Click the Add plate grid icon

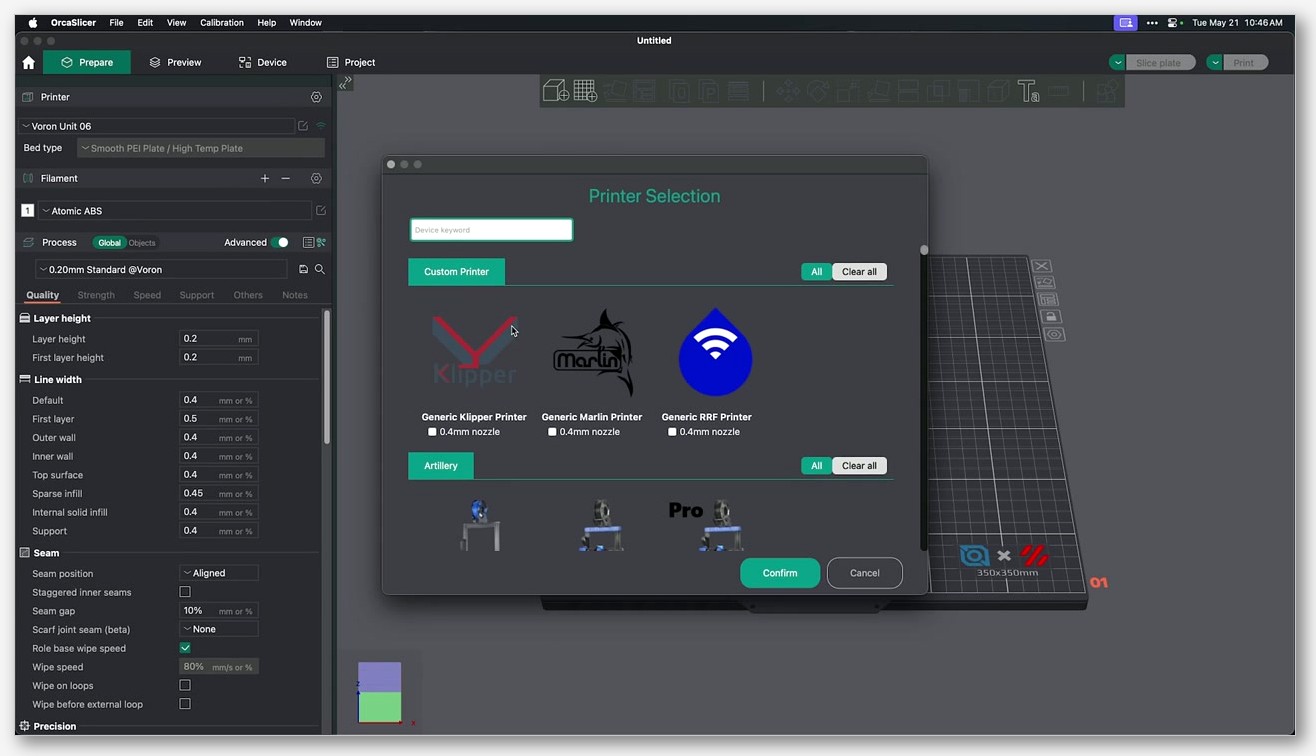pyautogui.click(x=586, y=91)
